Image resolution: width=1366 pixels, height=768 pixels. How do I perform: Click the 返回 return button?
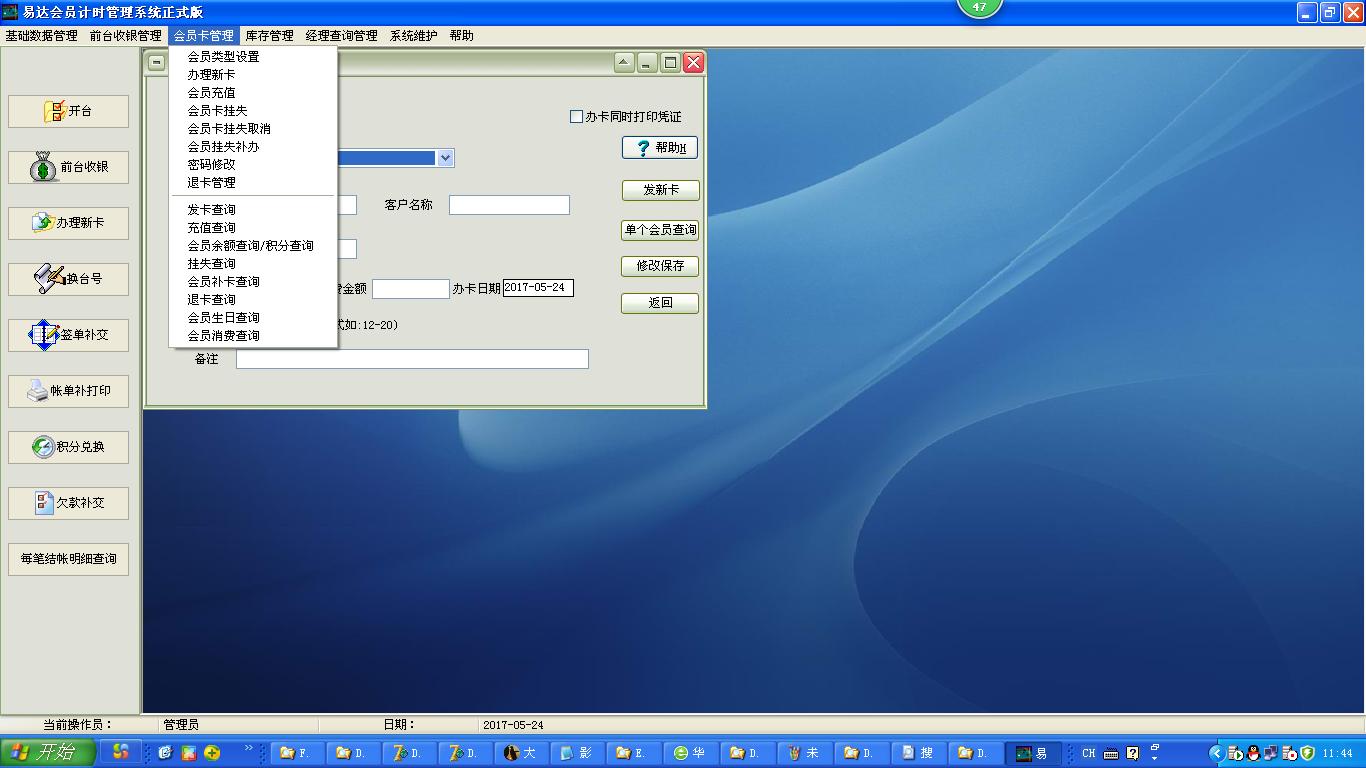660,303
